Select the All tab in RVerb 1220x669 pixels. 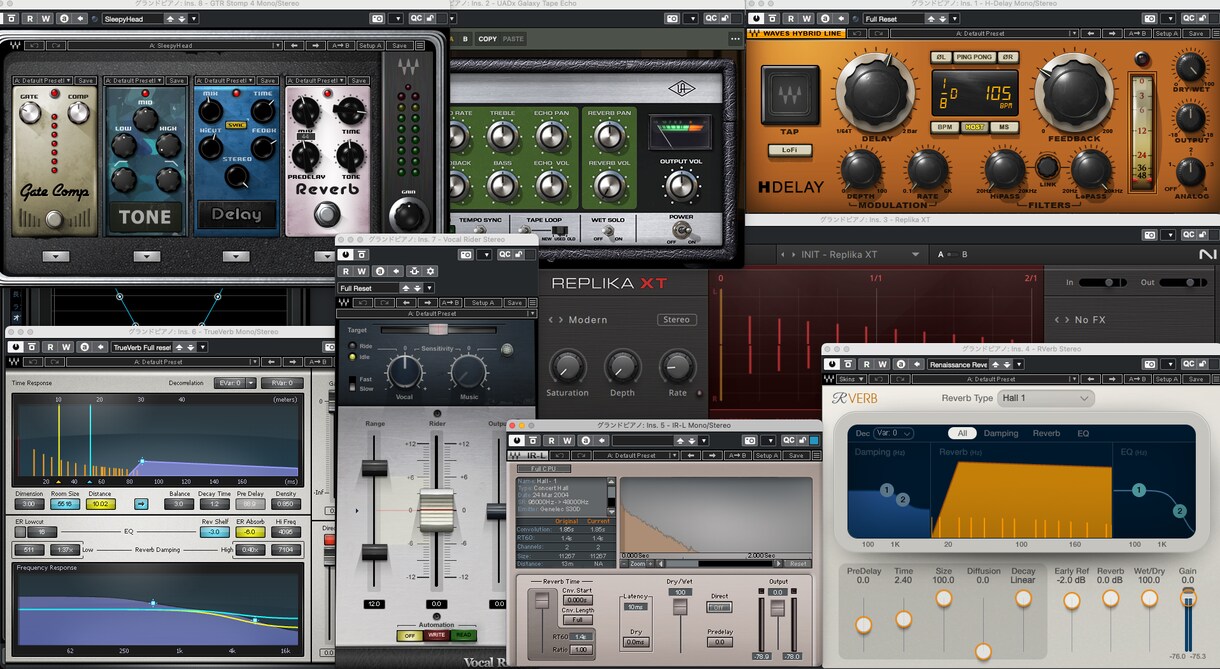tap(962, 433)
